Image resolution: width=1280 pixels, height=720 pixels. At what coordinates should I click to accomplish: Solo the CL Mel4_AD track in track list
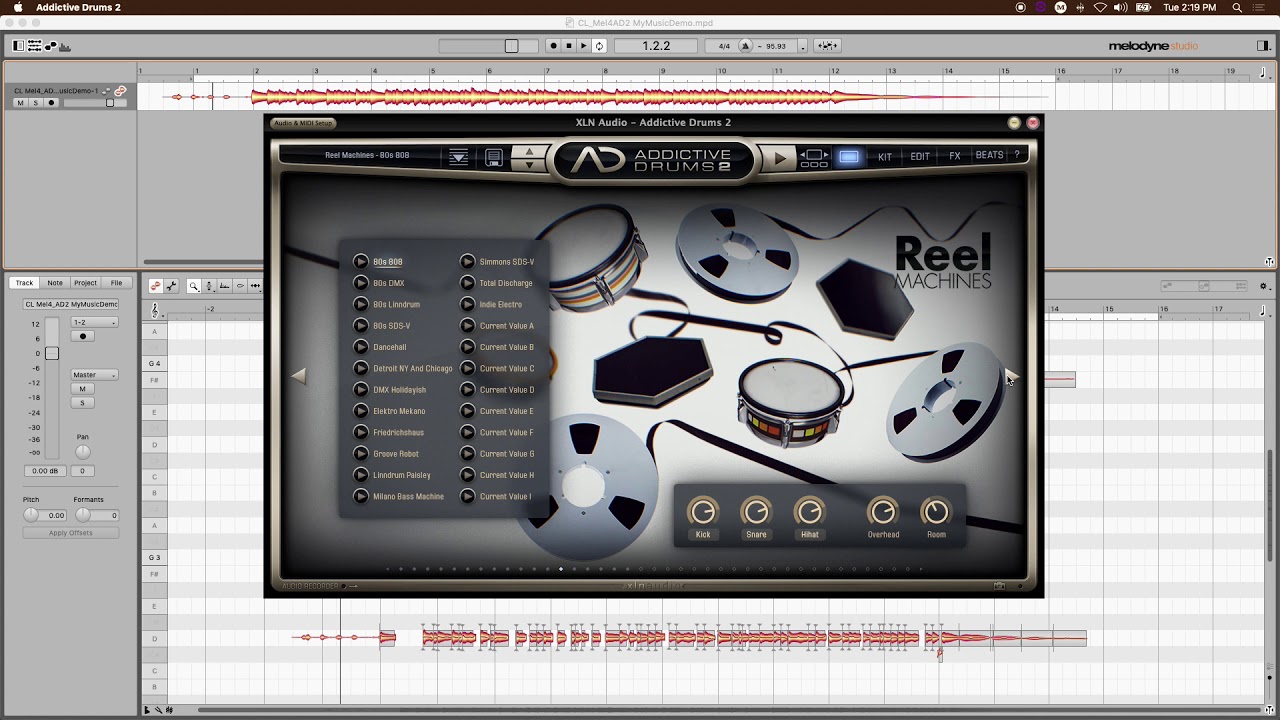point(35,103)
